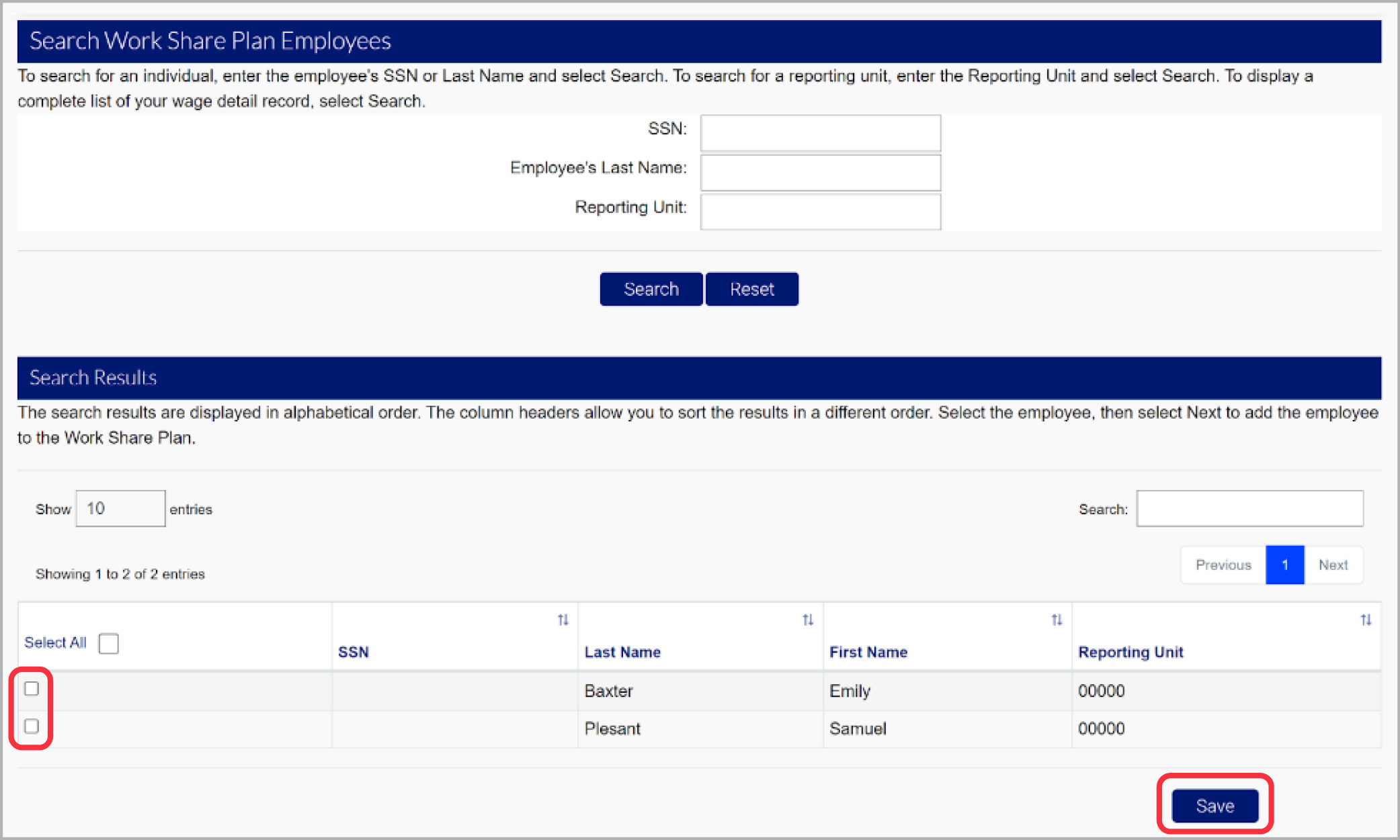
Task: Sort by SSN column arrows icon
Action: click(x=563, y=620)
